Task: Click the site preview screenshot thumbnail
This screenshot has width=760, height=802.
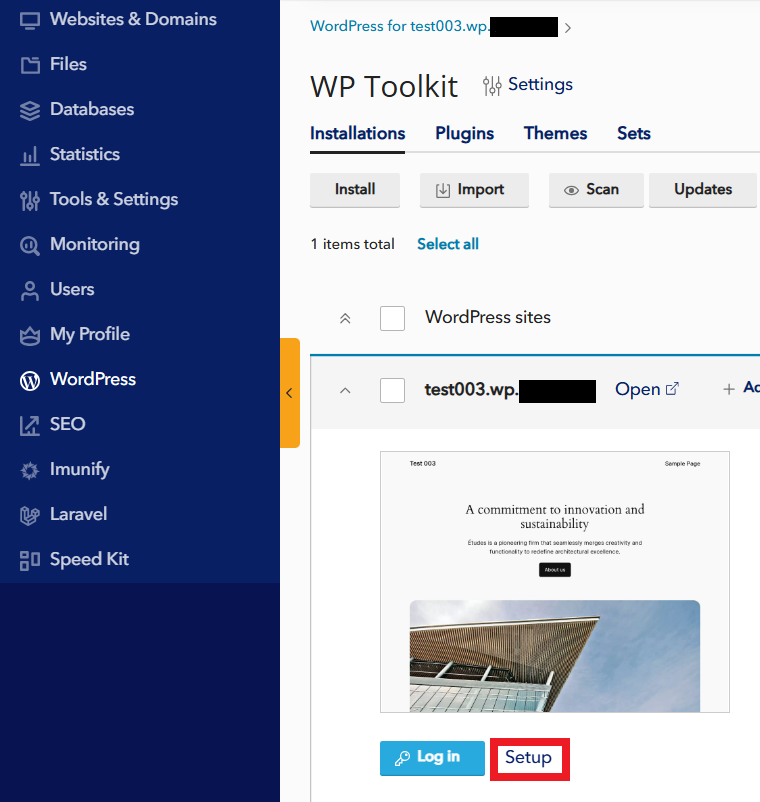Action: coord(555,582)
